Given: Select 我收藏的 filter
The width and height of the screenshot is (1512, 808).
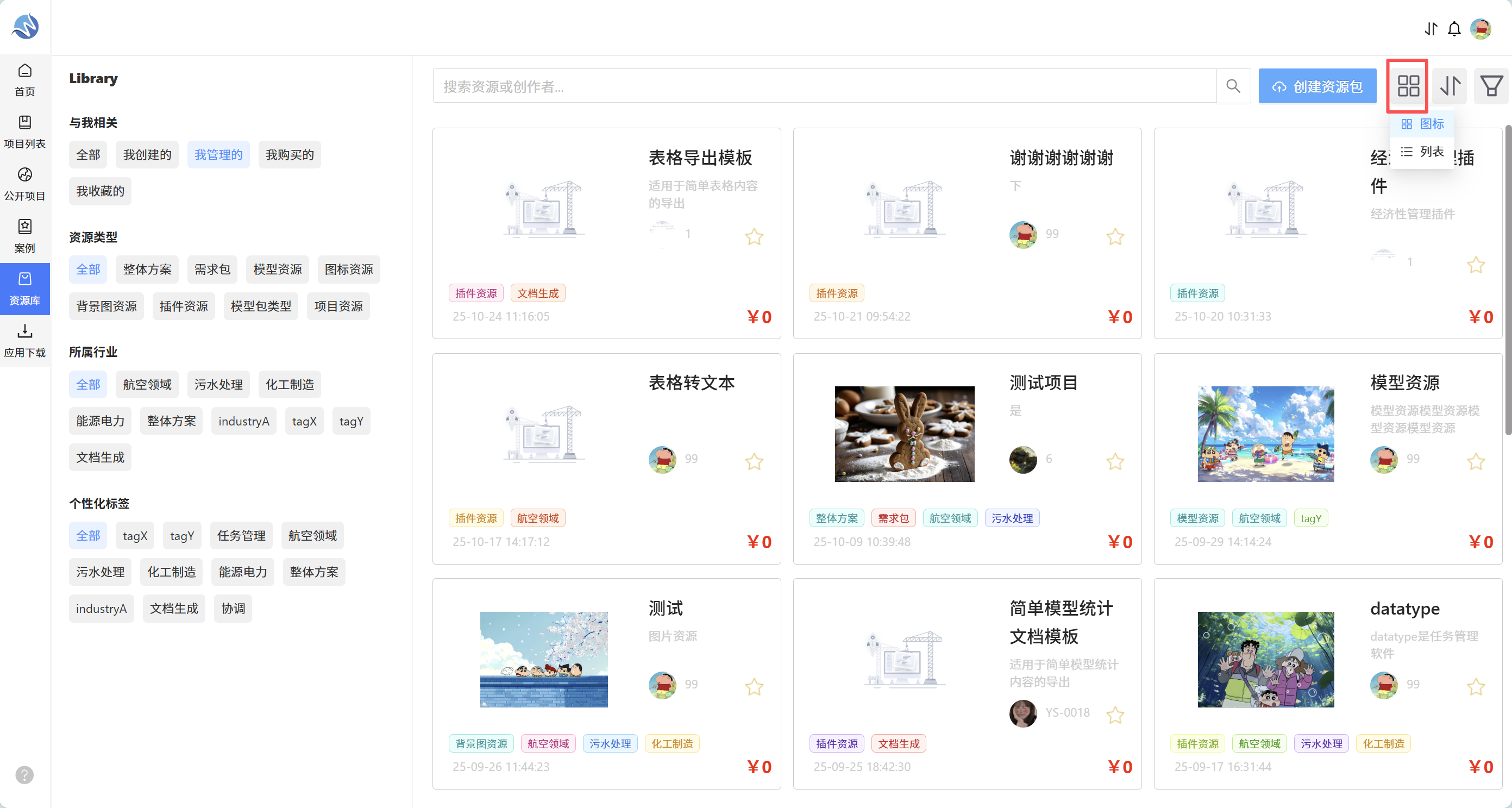Looking at the screenshot, I should pyautogui.click(x=101, y=191).
